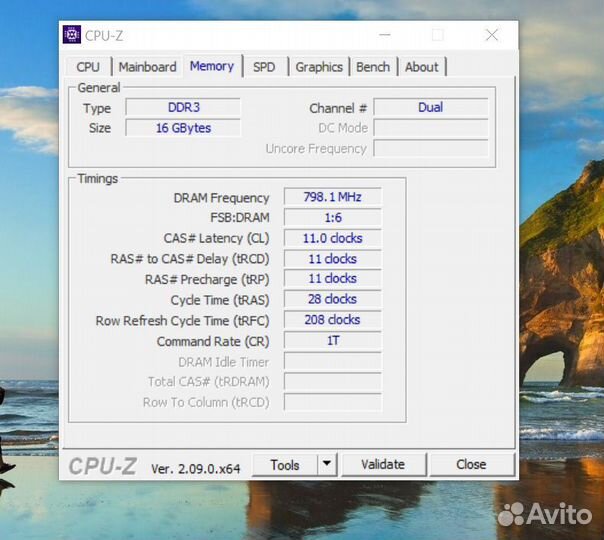Select the CAS# Latency 11.0 clocks value
This screenshot has height=540, width=604.
(332, 238)
